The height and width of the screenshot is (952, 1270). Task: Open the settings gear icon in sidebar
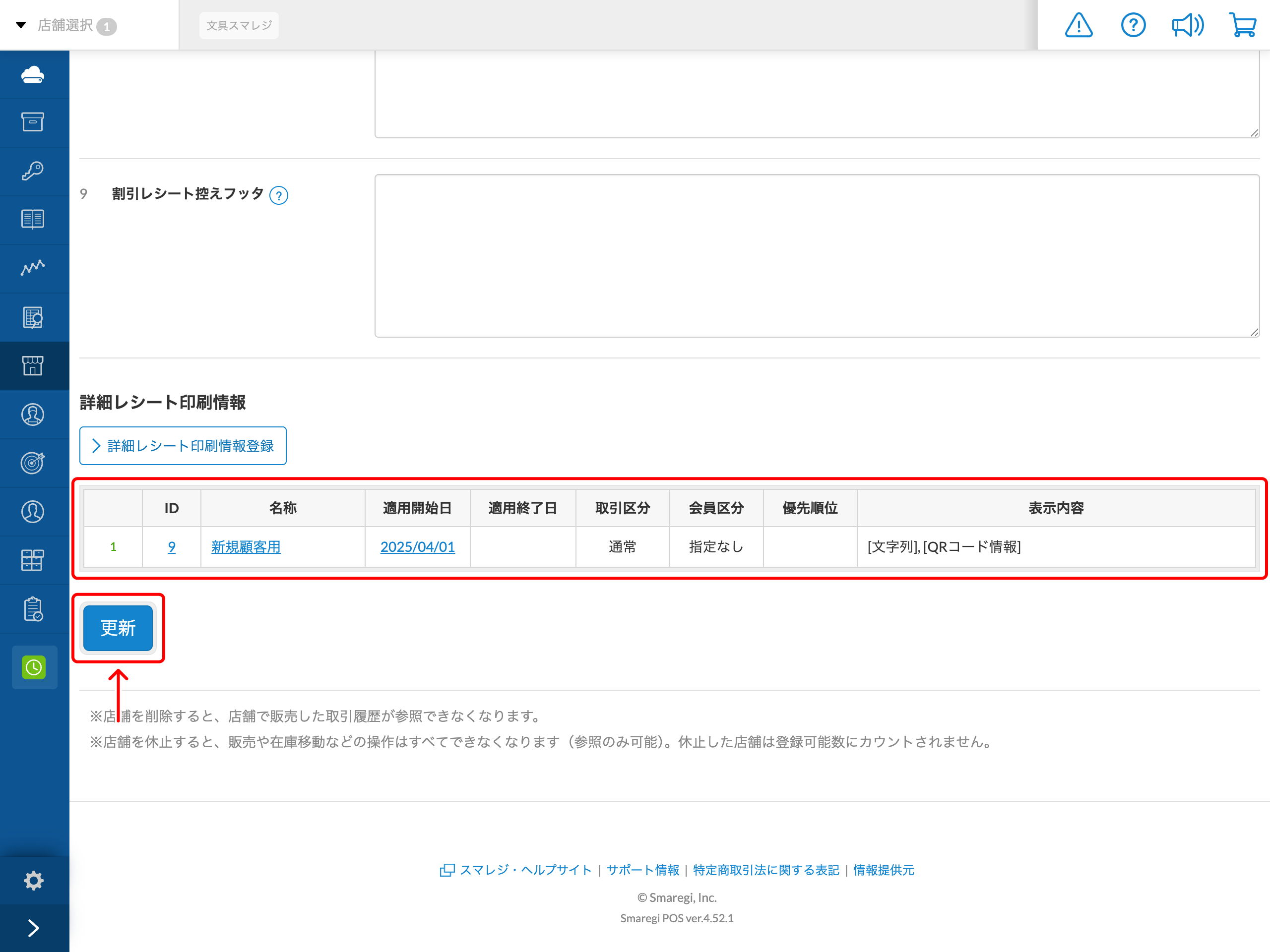33,880
